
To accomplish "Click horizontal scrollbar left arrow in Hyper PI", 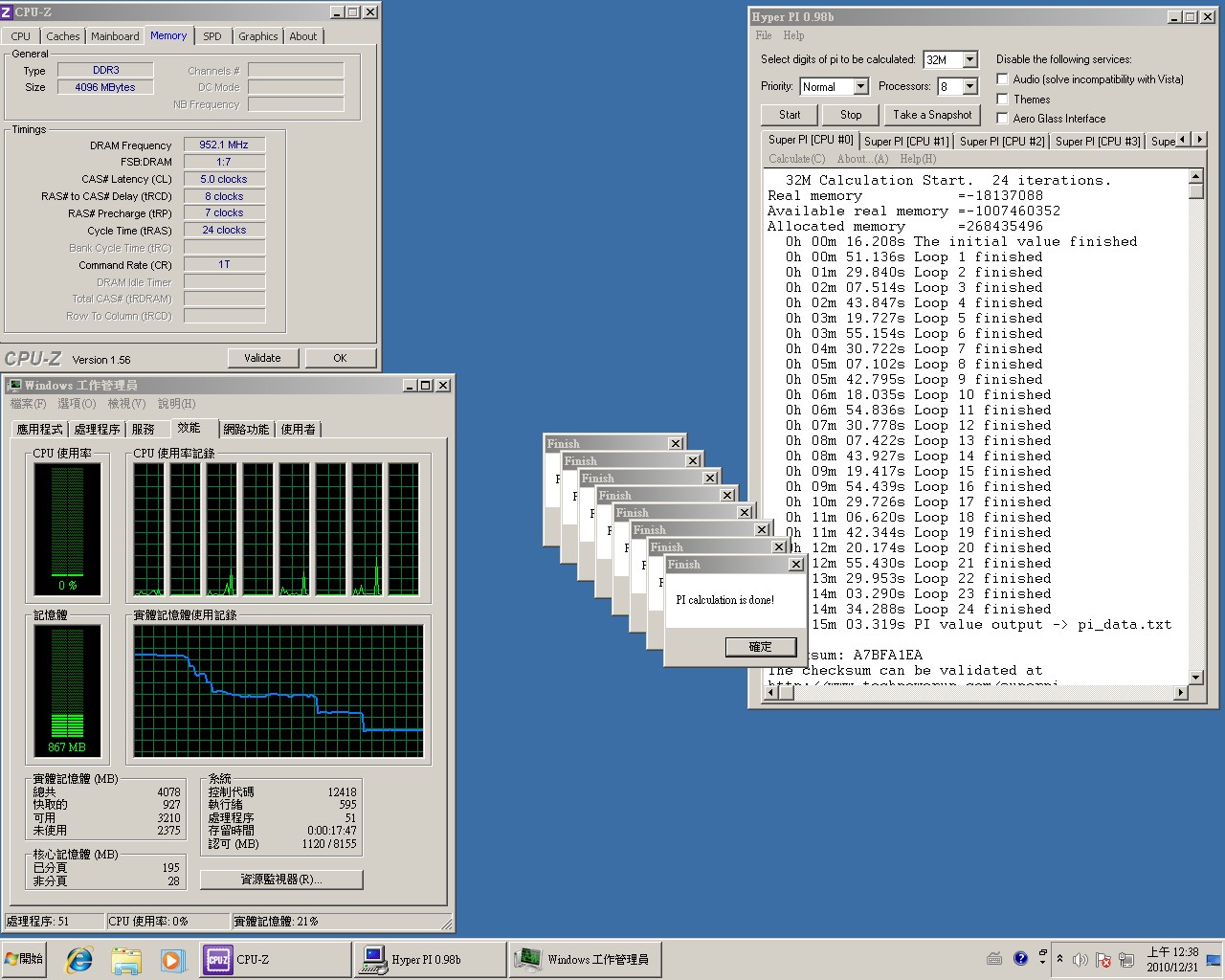I will point(770,694).
